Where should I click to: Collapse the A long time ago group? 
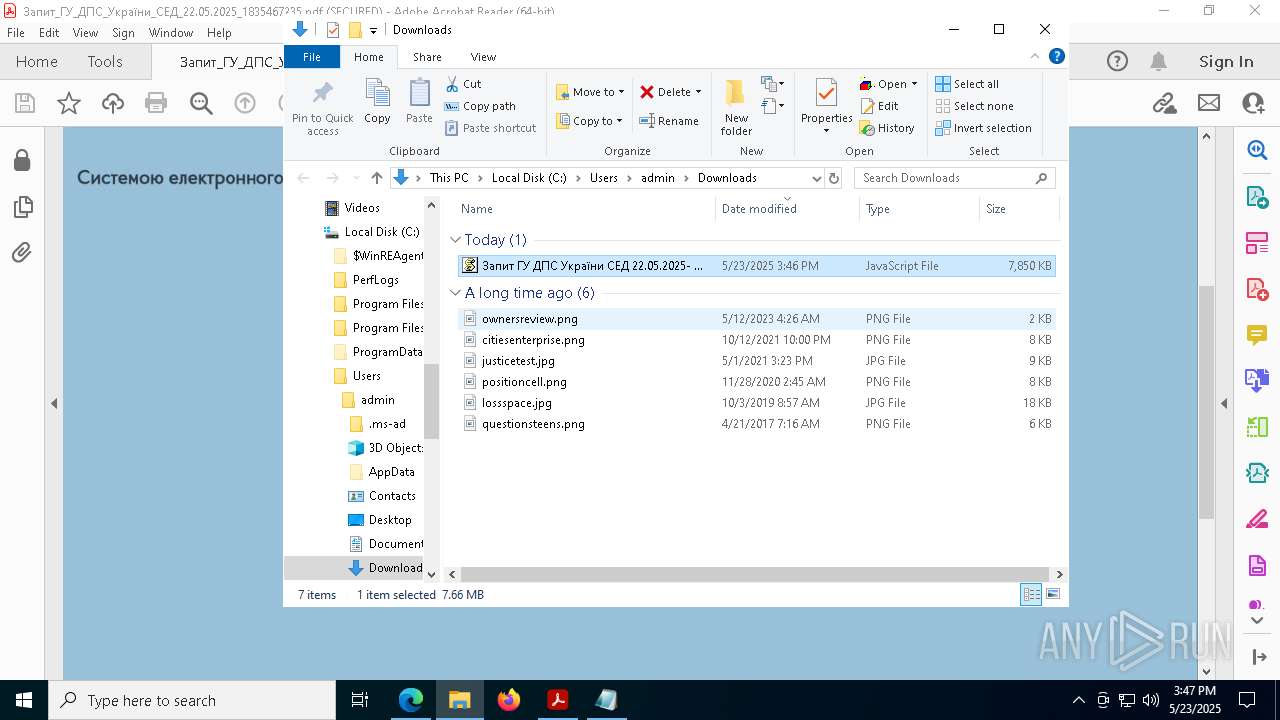click(x=455, y=293)
